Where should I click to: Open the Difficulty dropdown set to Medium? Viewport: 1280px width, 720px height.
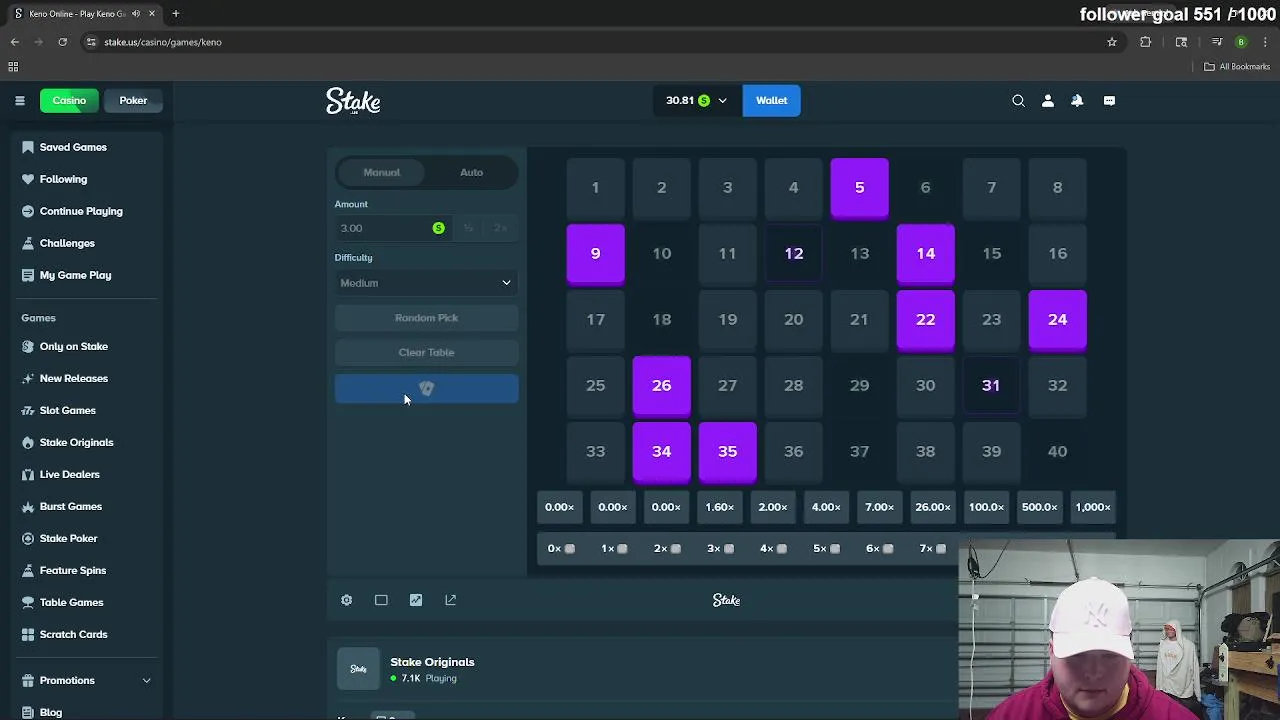426,283
